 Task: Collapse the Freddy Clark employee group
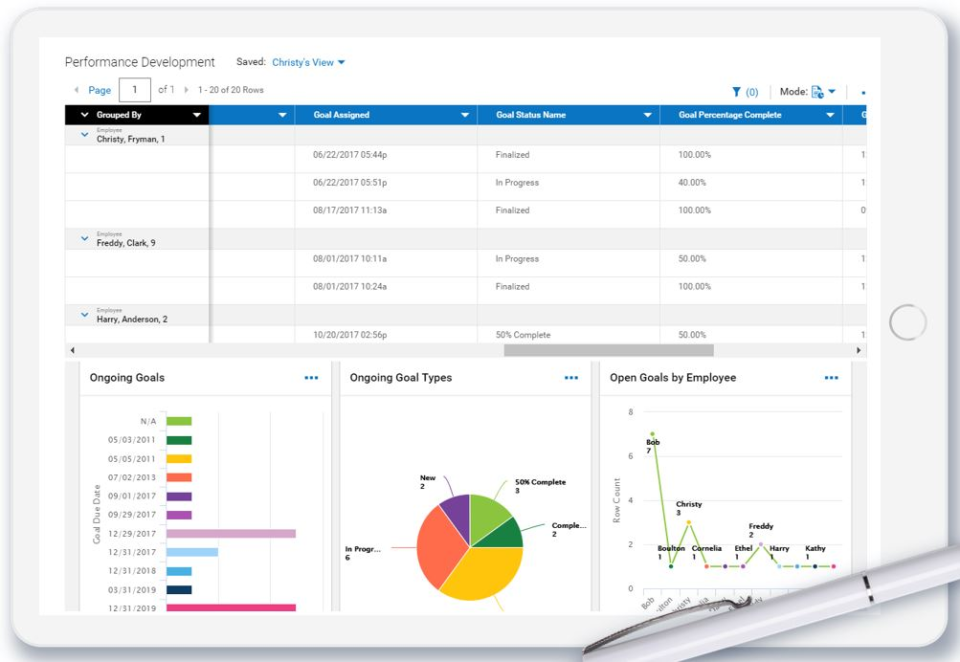84,238
